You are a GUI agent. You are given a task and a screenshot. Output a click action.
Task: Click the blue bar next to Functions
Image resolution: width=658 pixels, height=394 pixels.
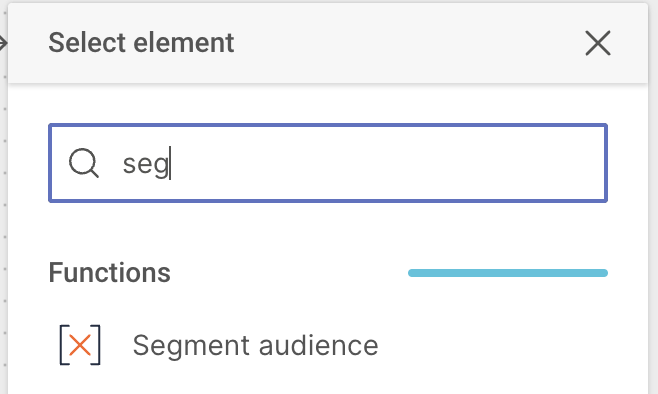pos(508,273)
